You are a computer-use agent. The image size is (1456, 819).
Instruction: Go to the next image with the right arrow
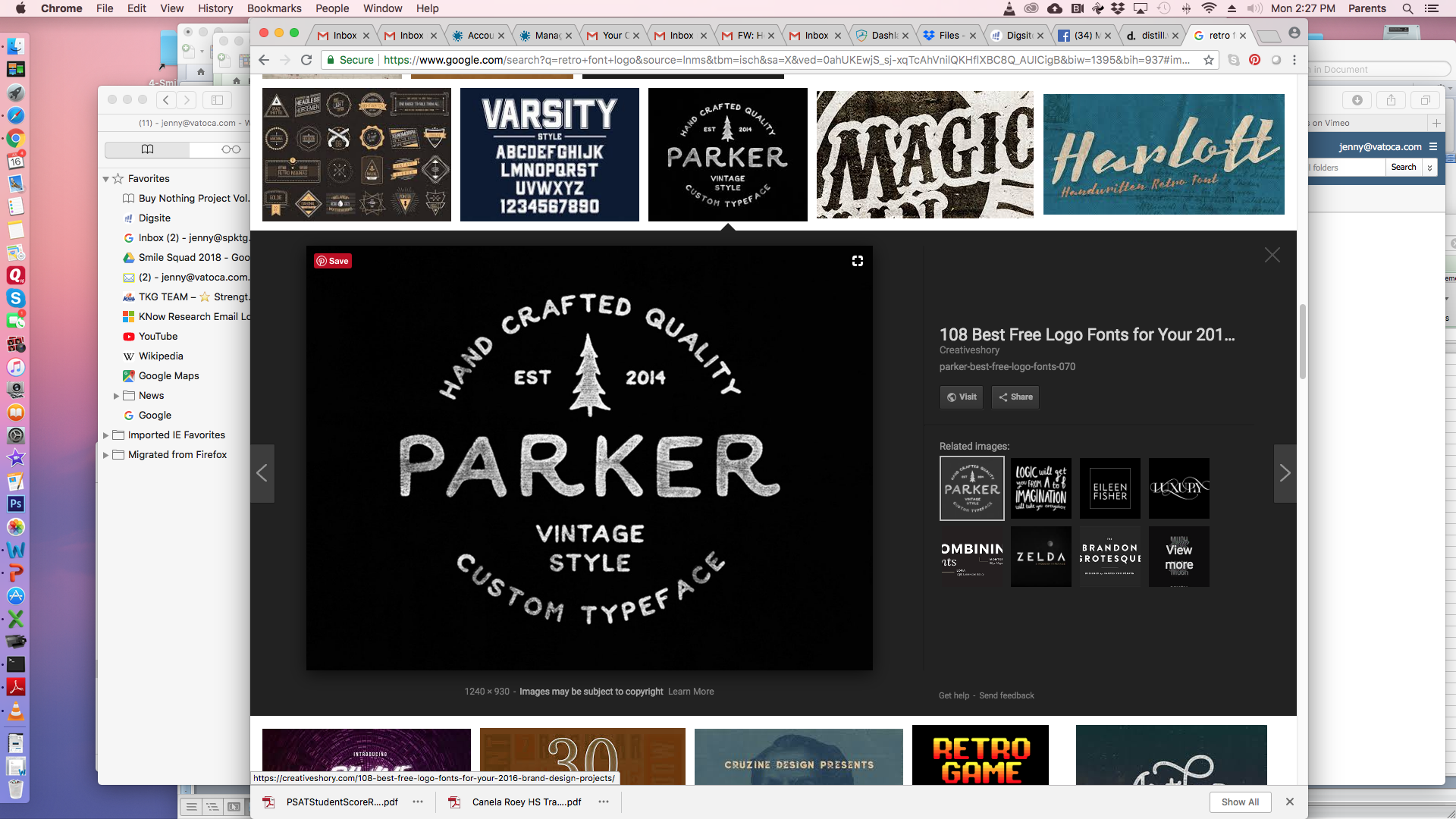pos(1285,474)
